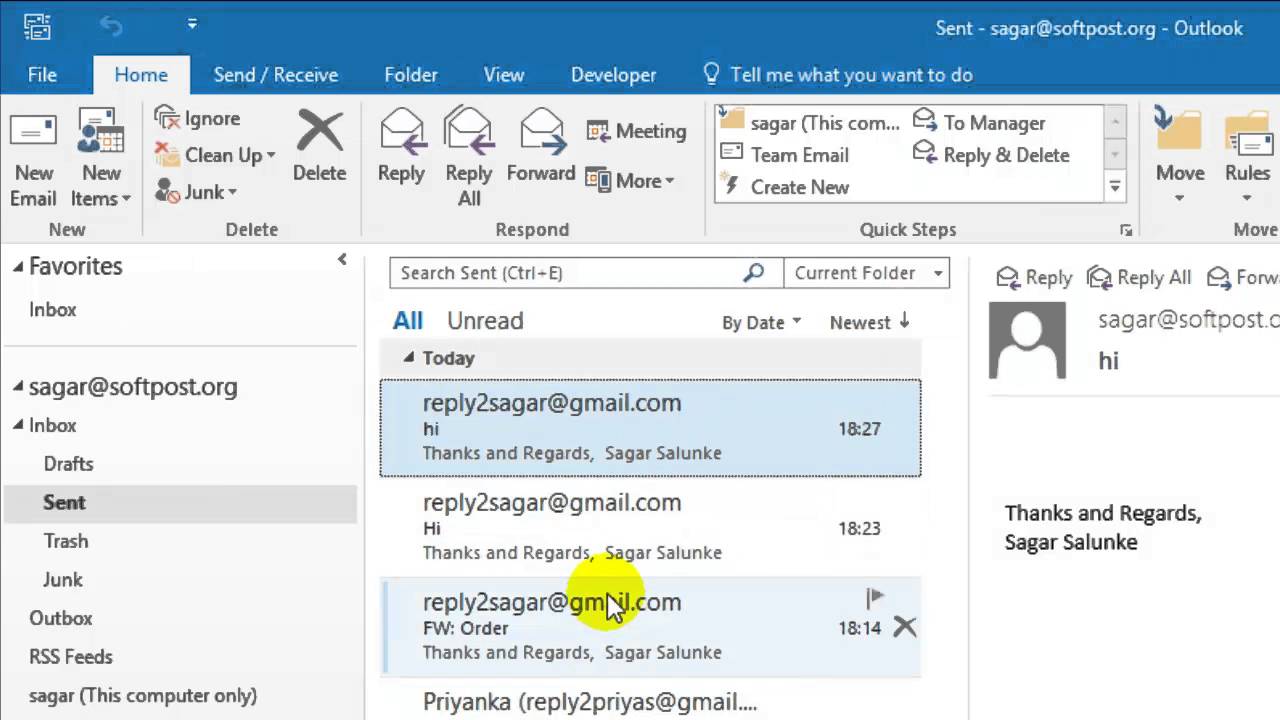This screenshot has width=1280, height=720.
Task: Open the Junk dropdown
Action: click(x=196, y=191)
